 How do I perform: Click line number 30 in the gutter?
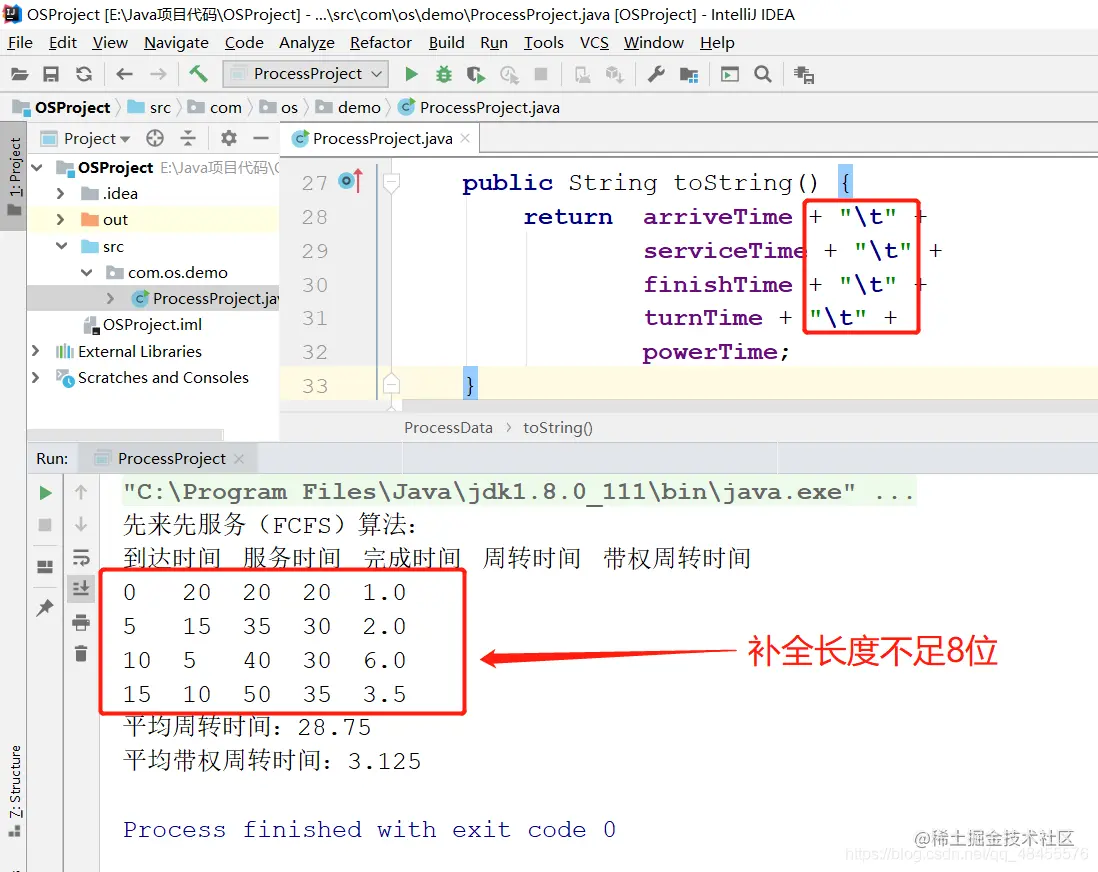click(x=315, y=285)
